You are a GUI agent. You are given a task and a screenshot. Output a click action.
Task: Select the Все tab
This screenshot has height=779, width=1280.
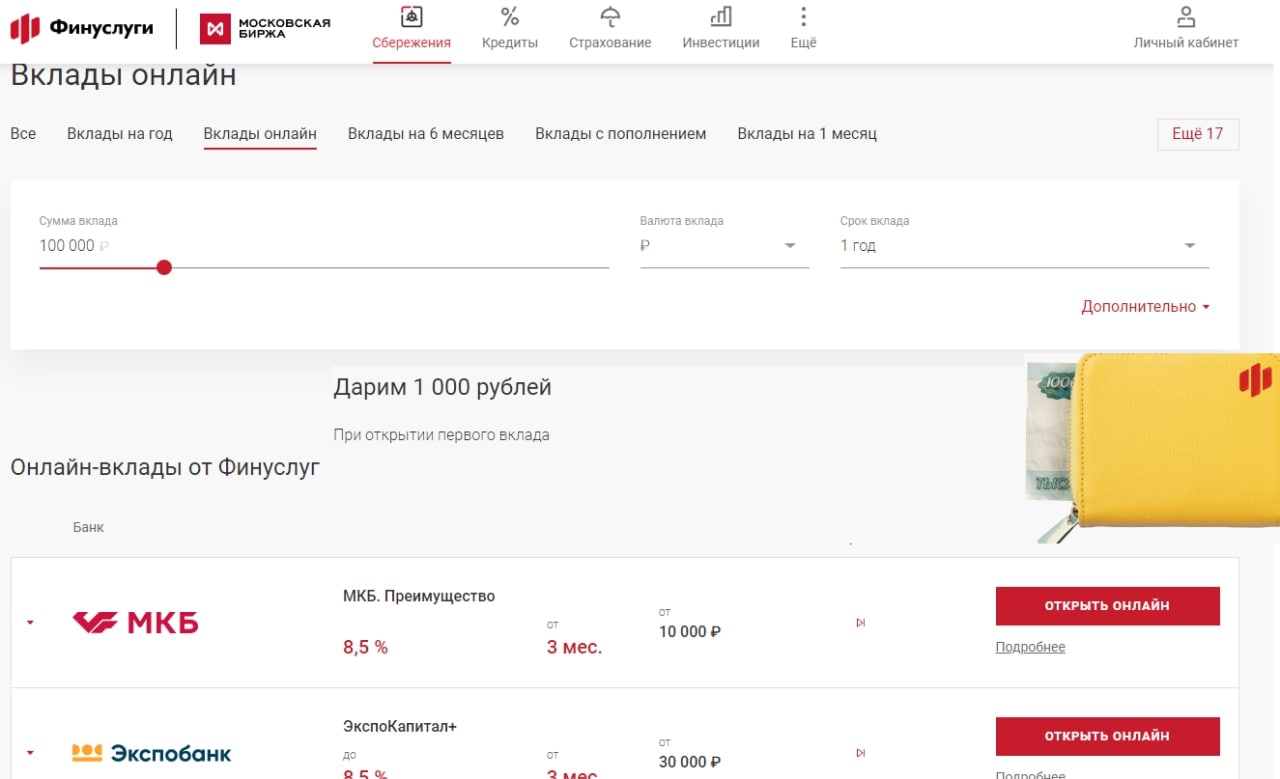pos(23,134)
